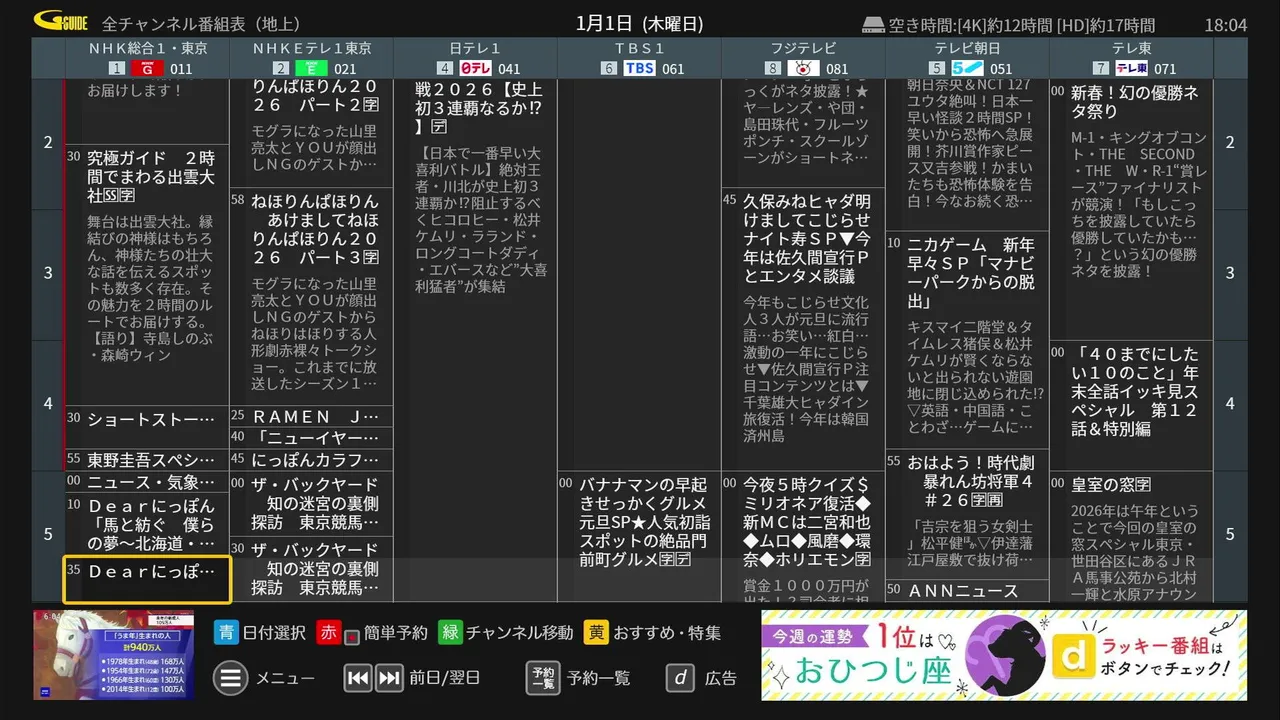Select the テレ東 channel logo 071
This screenshot has width=1280, height=720.
coord(1131,68)
